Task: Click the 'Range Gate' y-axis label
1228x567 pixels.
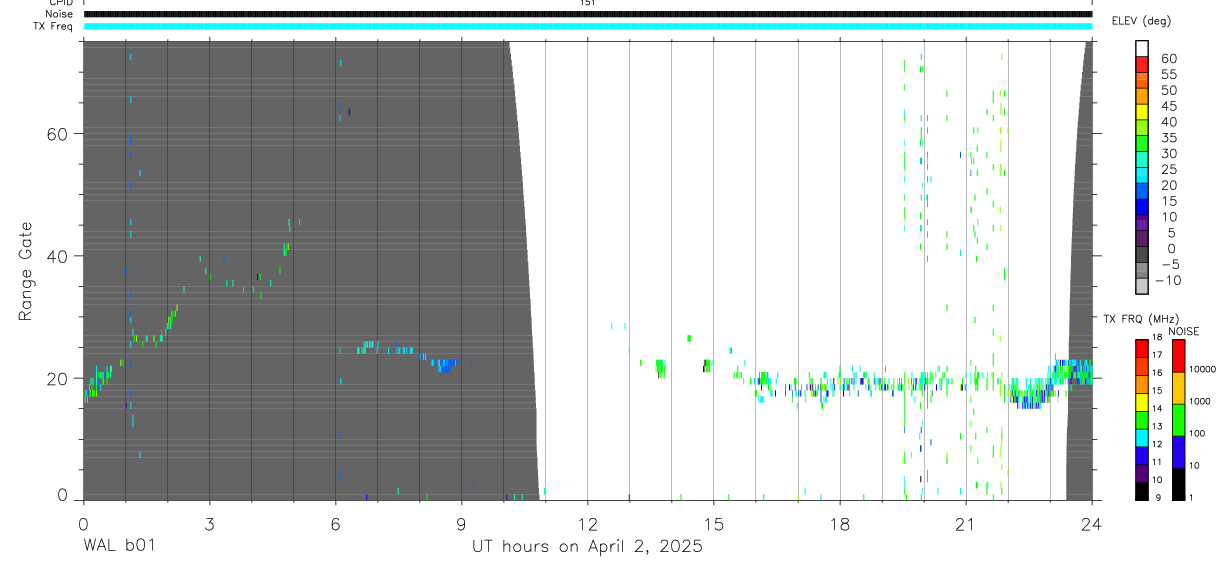Action: (26, 271)
